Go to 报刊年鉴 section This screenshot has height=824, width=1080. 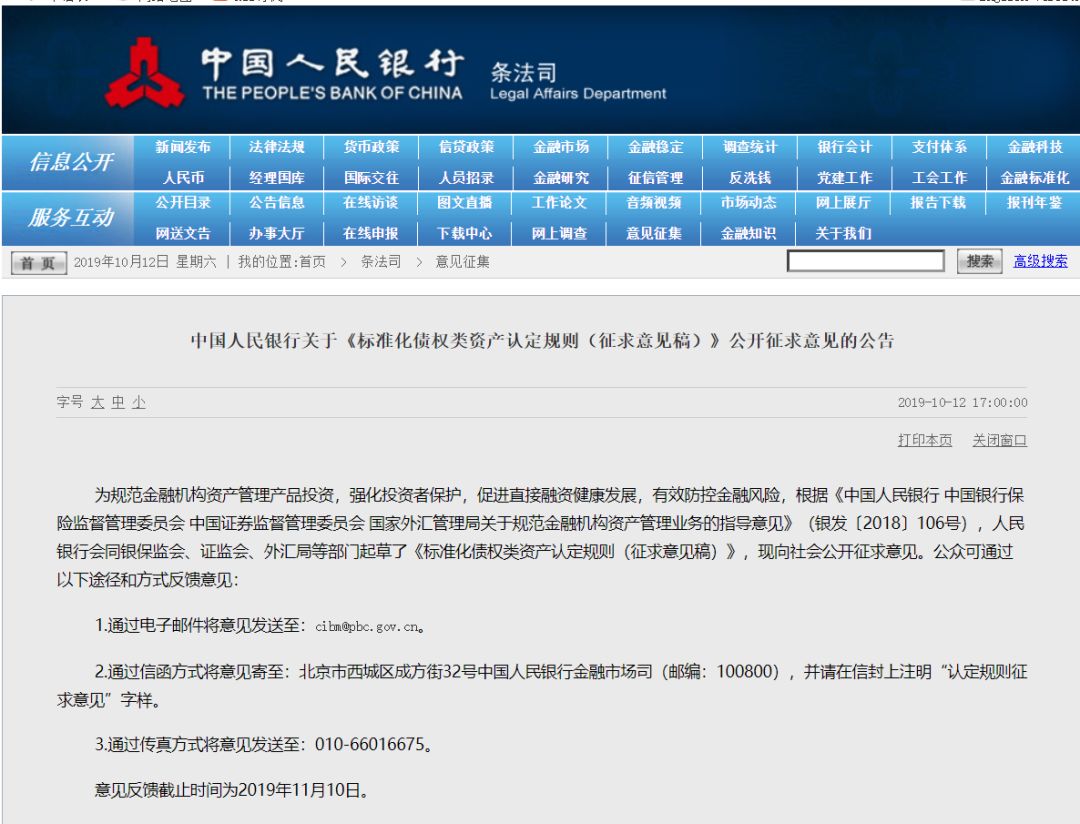point(1035,203)
